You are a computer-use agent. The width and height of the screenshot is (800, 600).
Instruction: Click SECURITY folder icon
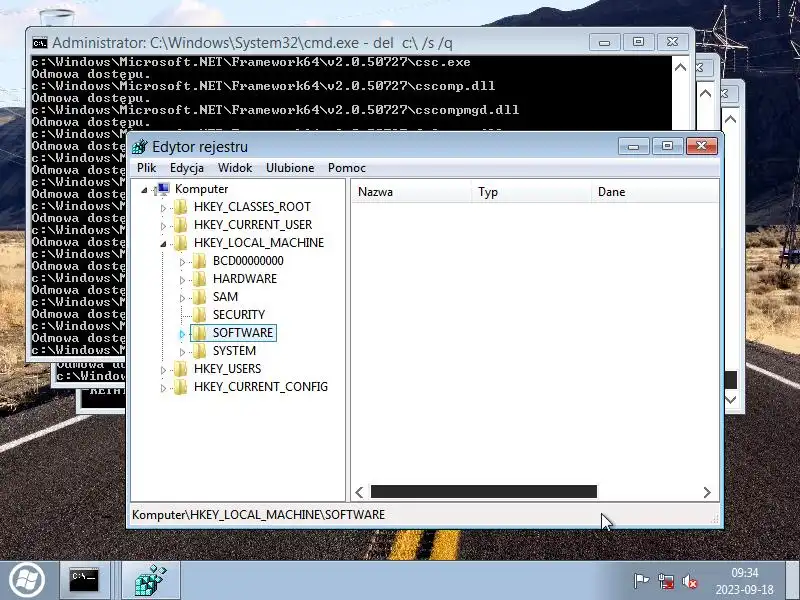[x=199, y=315]
